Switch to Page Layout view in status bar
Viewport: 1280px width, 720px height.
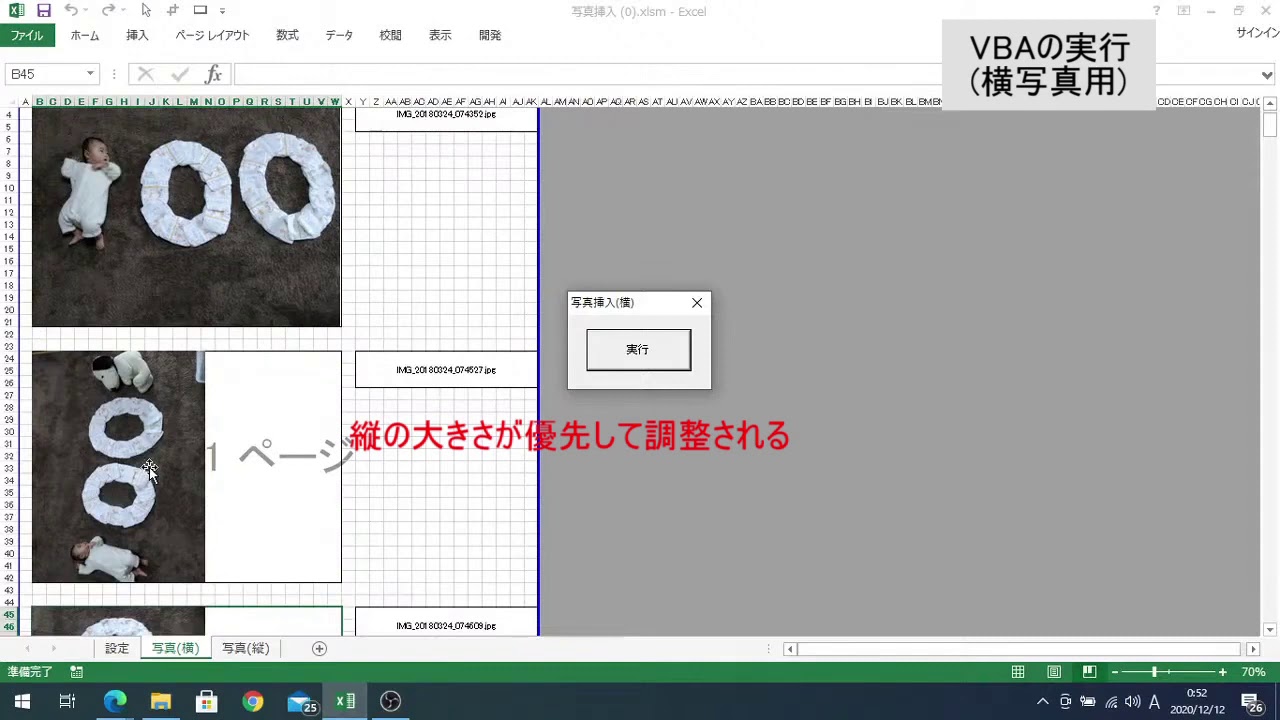click(x=1054, y=672)
